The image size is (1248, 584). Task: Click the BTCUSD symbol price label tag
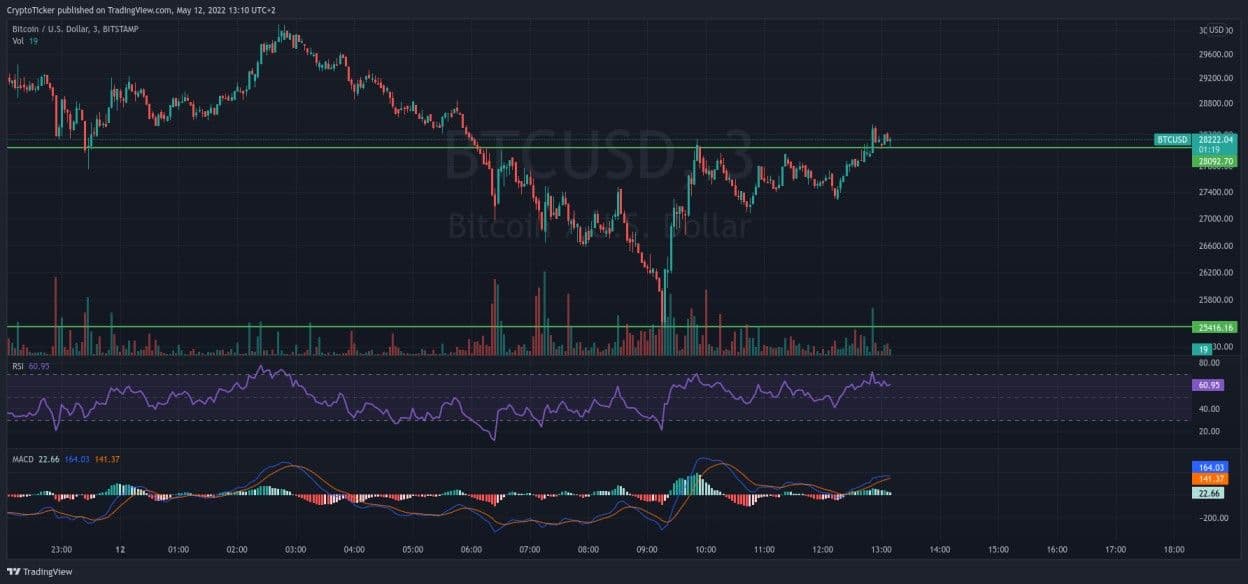[1172, 140]
